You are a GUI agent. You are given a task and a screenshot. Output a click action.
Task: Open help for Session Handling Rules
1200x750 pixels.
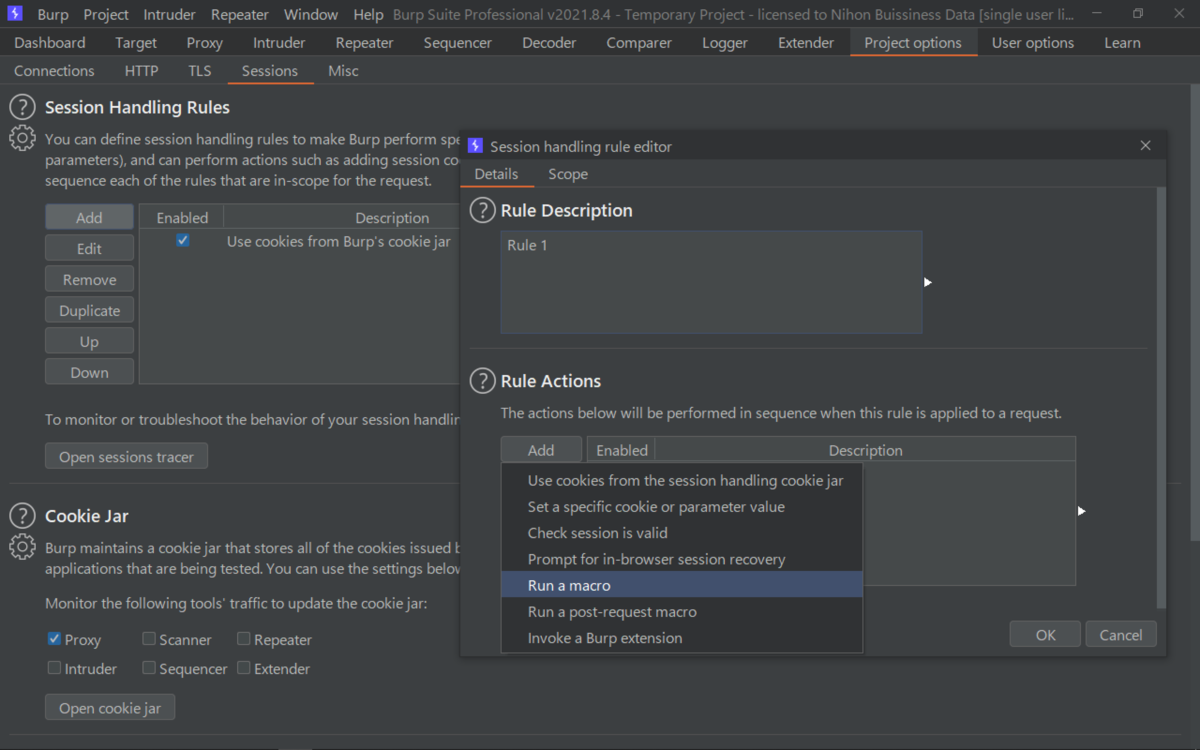tap(22, 107)
